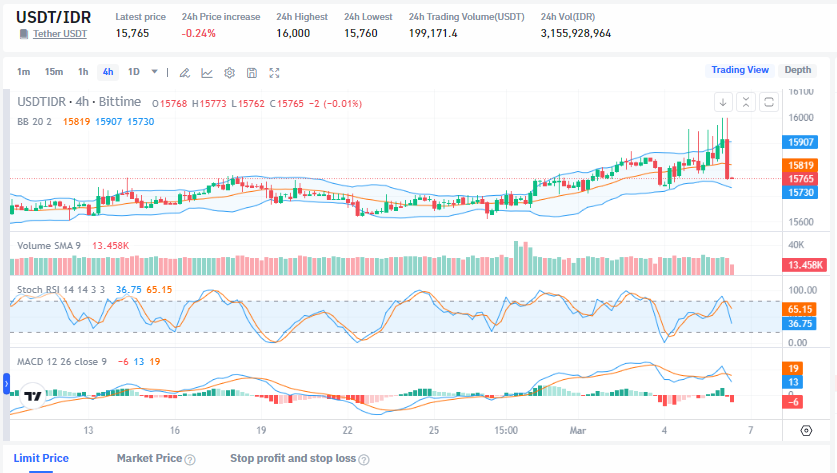Switch to Market Price tab
Viewport: 837px width, 473px height.
pyautogui.click(x=148, y=458)
